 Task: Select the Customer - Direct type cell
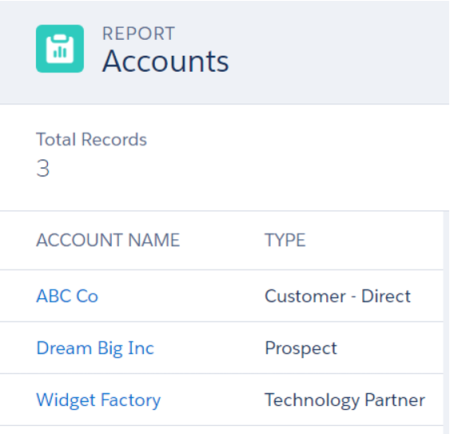[338, 296]
